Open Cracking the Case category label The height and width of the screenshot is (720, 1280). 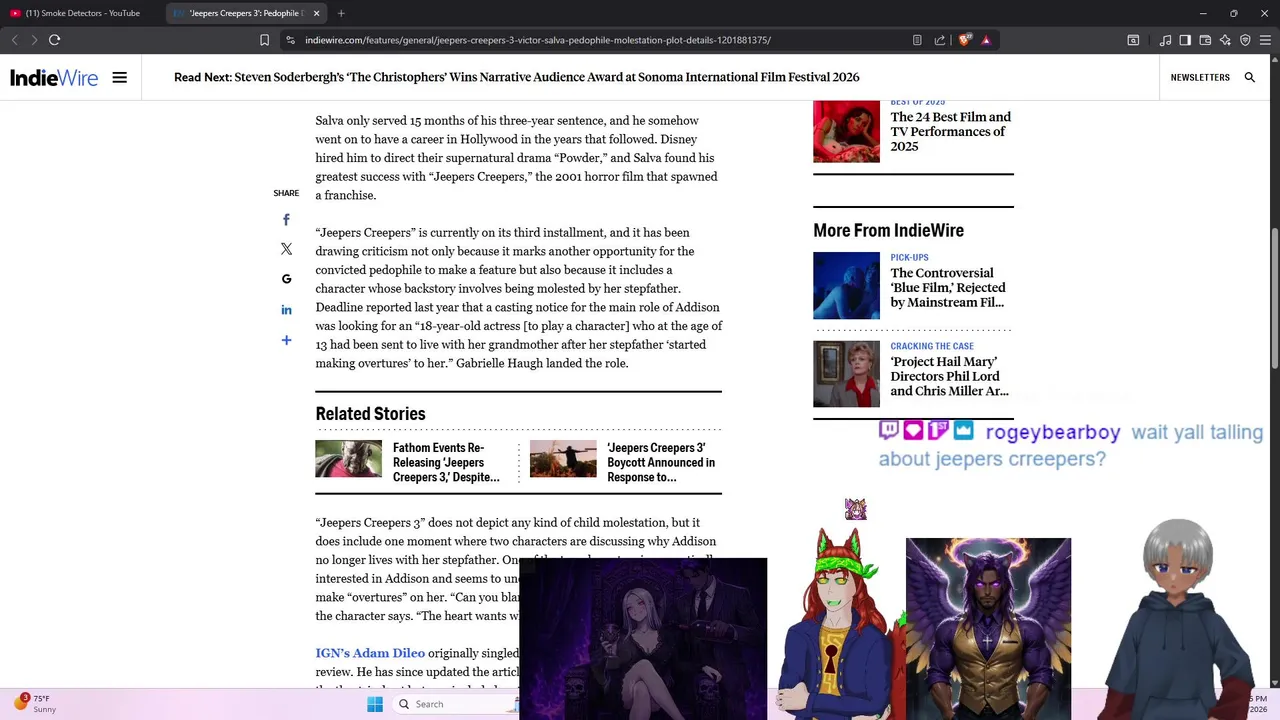932,346
